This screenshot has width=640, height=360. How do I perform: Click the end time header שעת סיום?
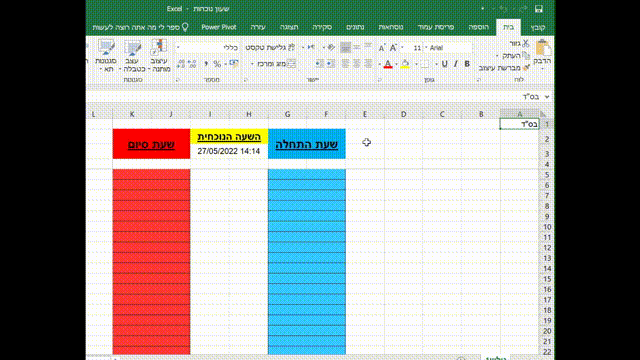[x=151, y=144]
